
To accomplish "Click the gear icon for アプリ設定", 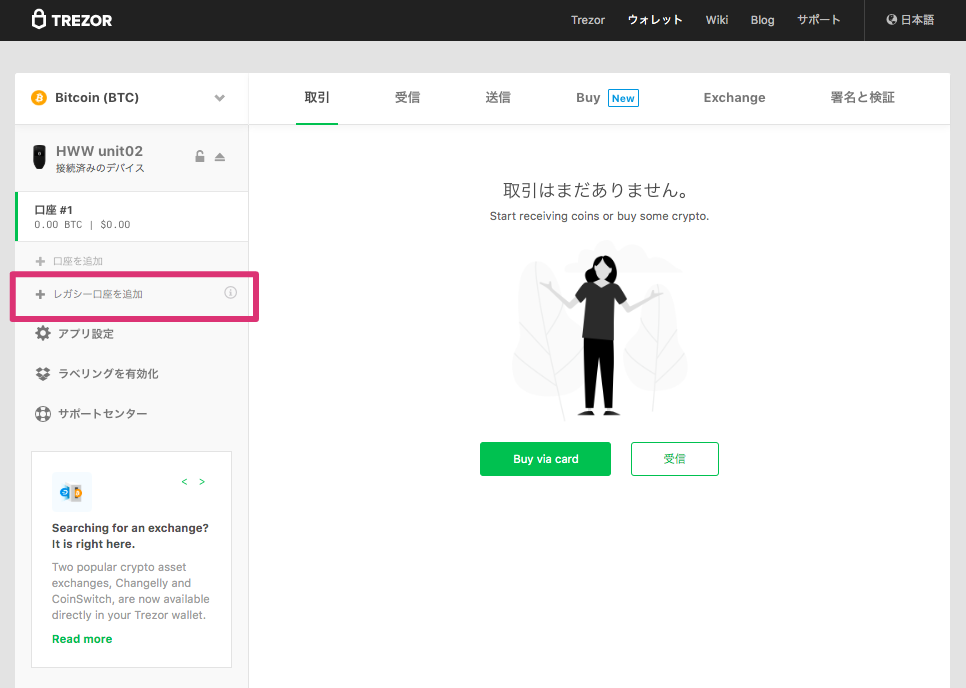I will 43,333.
